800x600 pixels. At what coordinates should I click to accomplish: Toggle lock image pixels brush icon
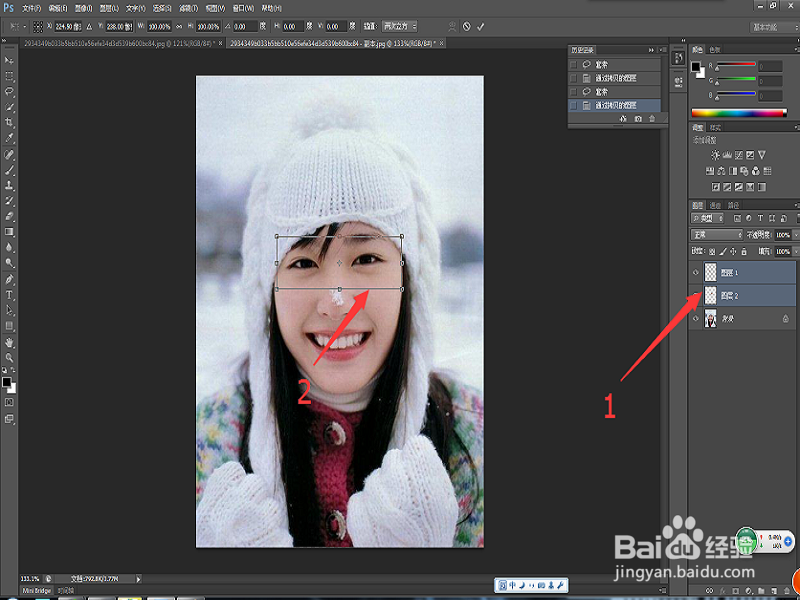click(x=723, y=252)
